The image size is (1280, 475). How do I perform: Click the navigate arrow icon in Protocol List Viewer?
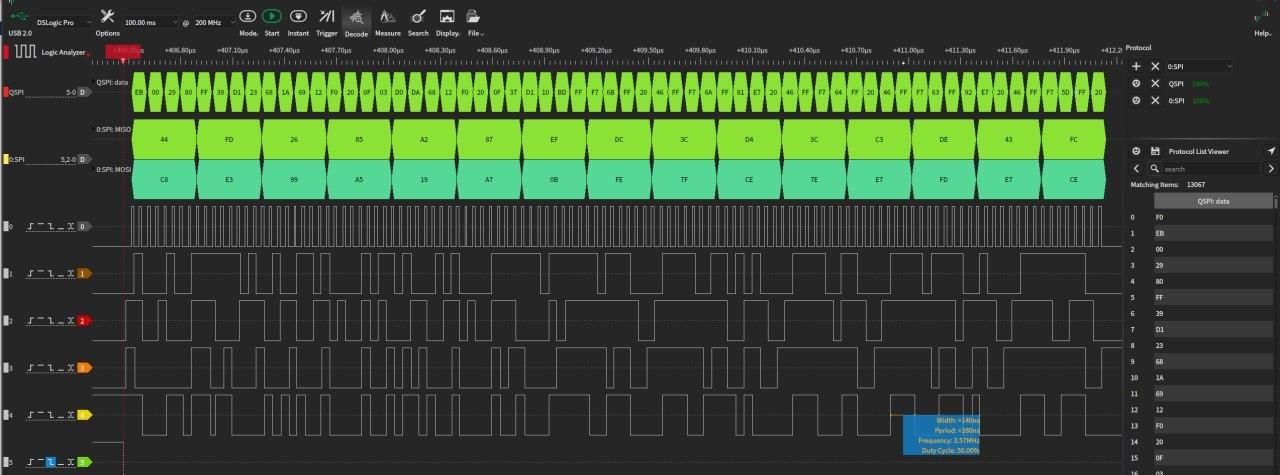[1271, 151]
